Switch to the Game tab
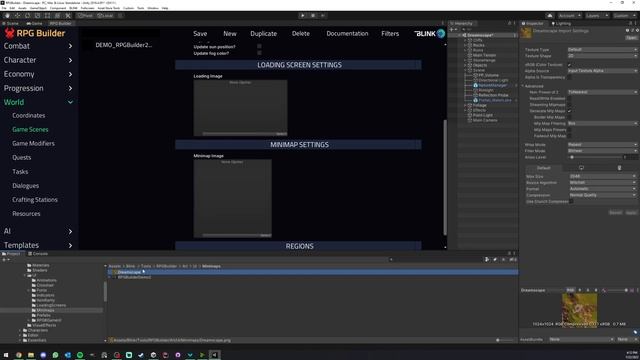The image size is (640, 360). click(x=34, y=23)
